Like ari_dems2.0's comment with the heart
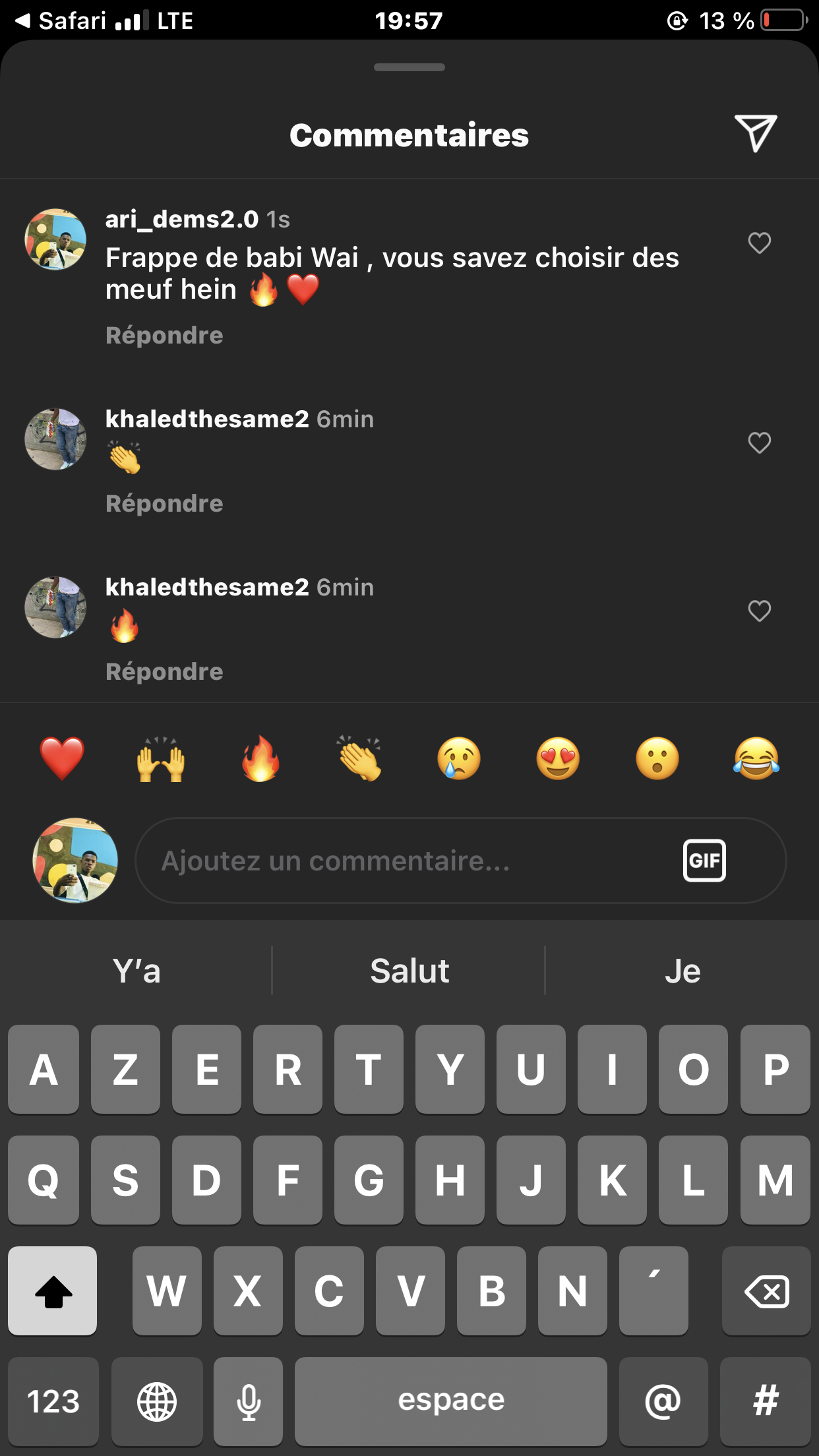Image resolution: width=819 pixels, height=1456 pixels. click(x=760, y=243)
